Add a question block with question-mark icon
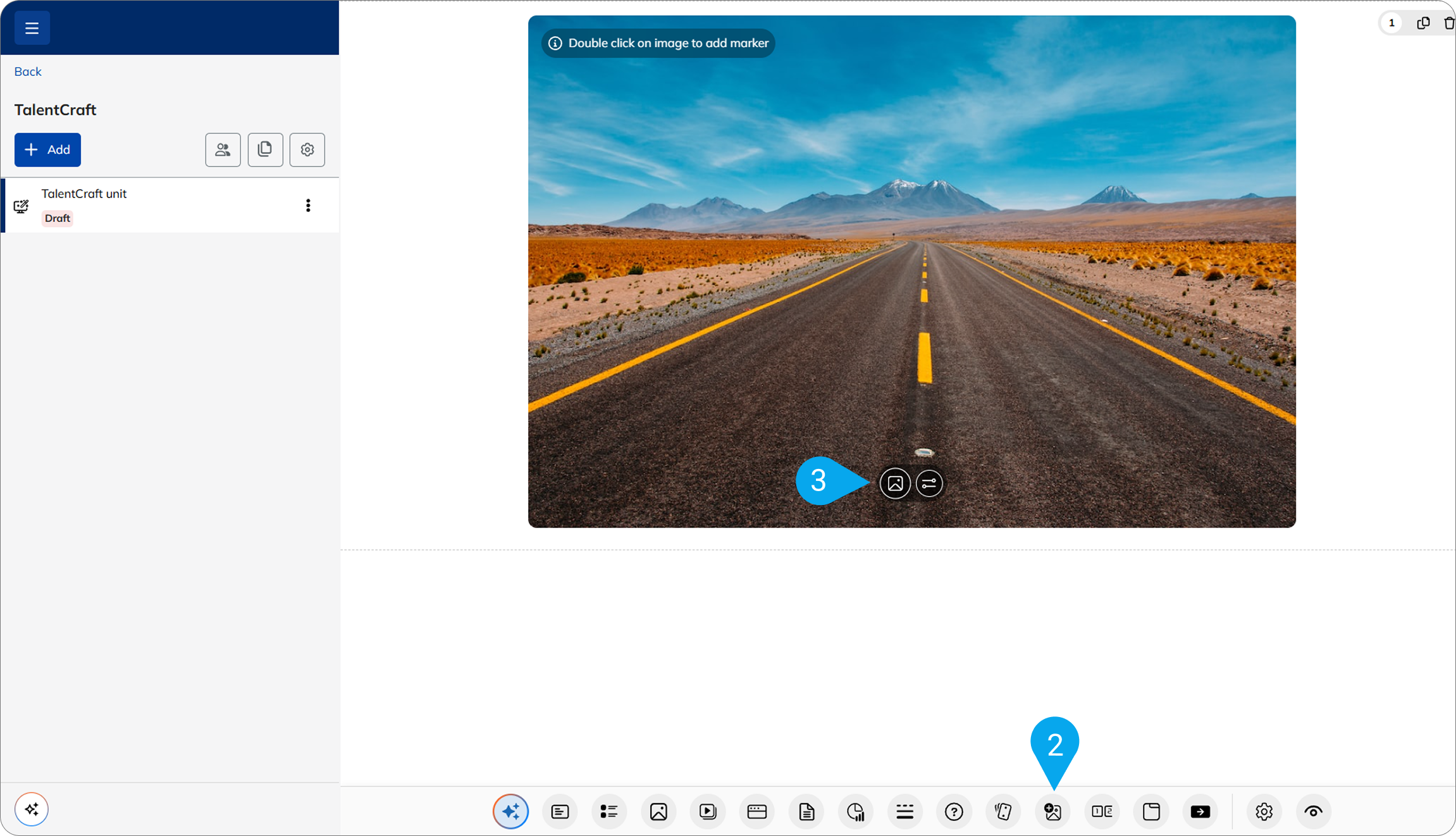Screen dimensions: 1456x836 954,811
